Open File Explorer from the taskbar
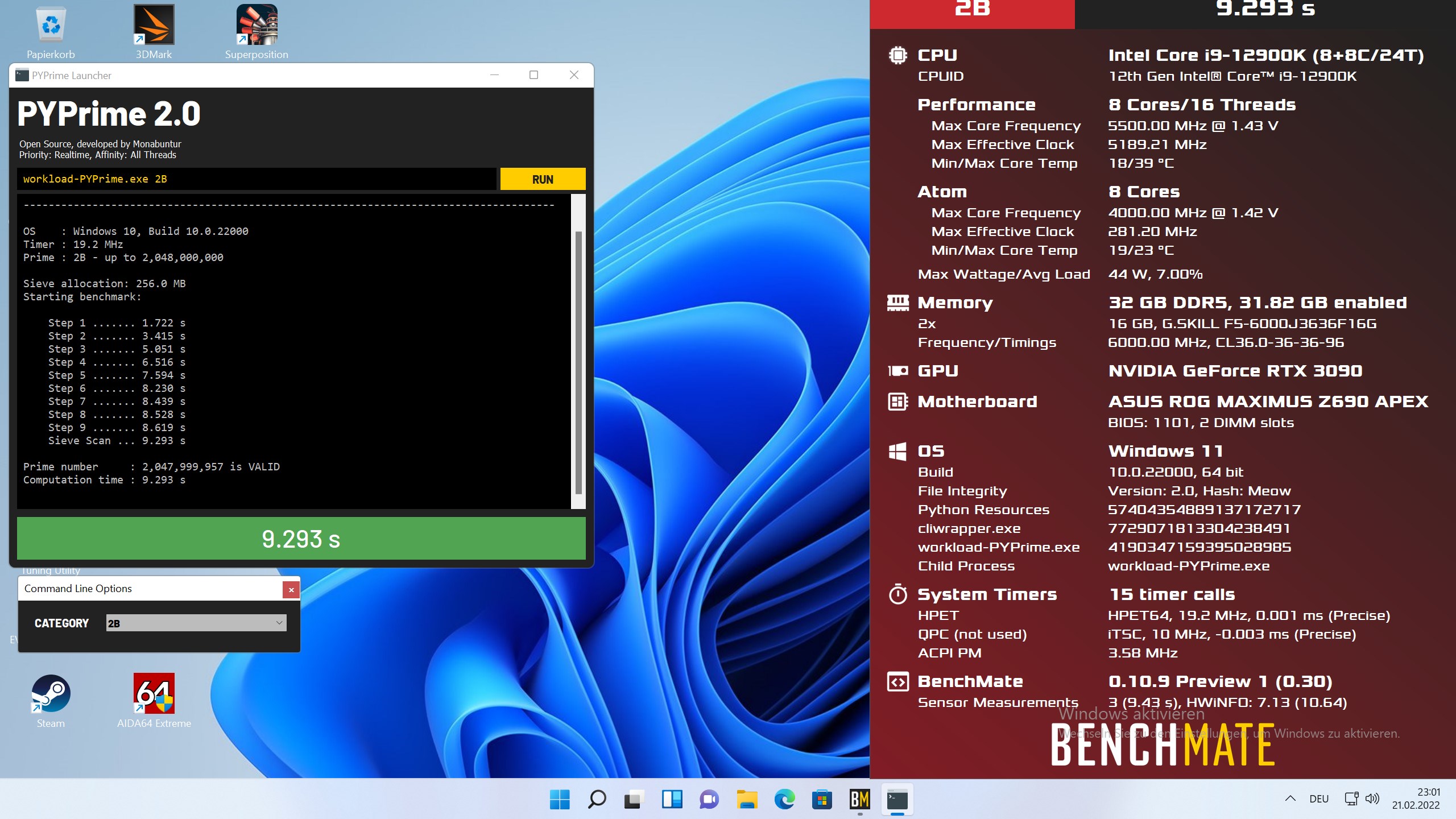 [x=747, y=799]
